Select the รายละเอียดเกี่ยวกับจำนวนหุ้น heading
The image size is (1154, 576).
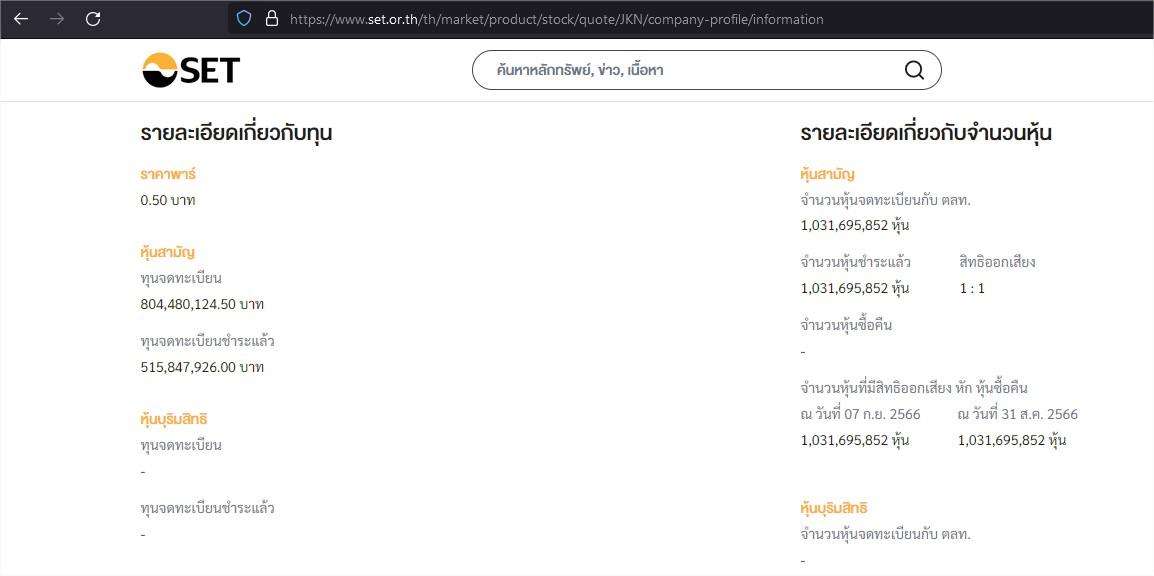tap(925, 133)
